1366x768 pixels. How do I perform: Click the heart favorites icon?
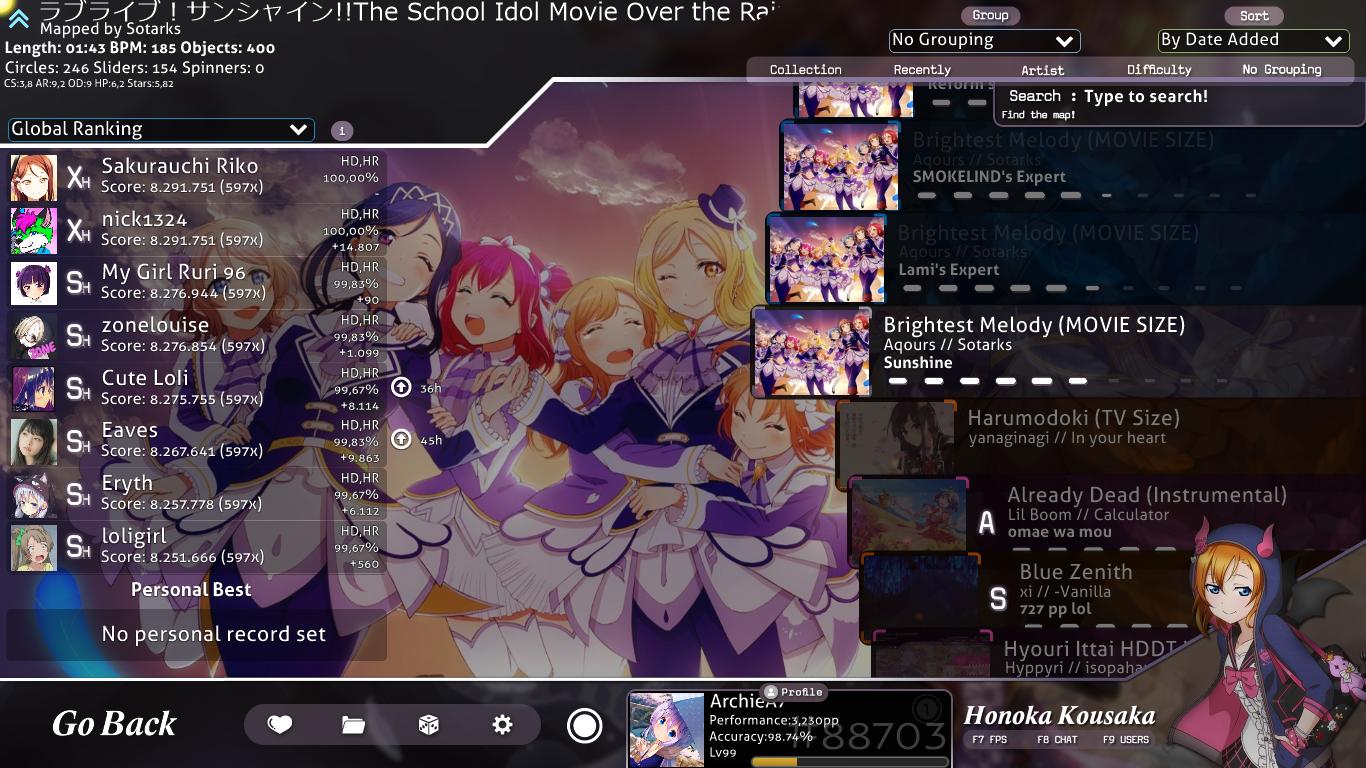280,725
